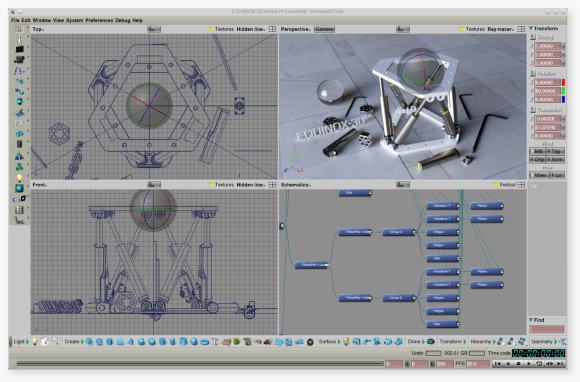Image resolution: width=580 pixels, height=382 pixels.
Task: Click the cone icon in Create toolbar
Action: pyautogui.click(x=131, y=342)
